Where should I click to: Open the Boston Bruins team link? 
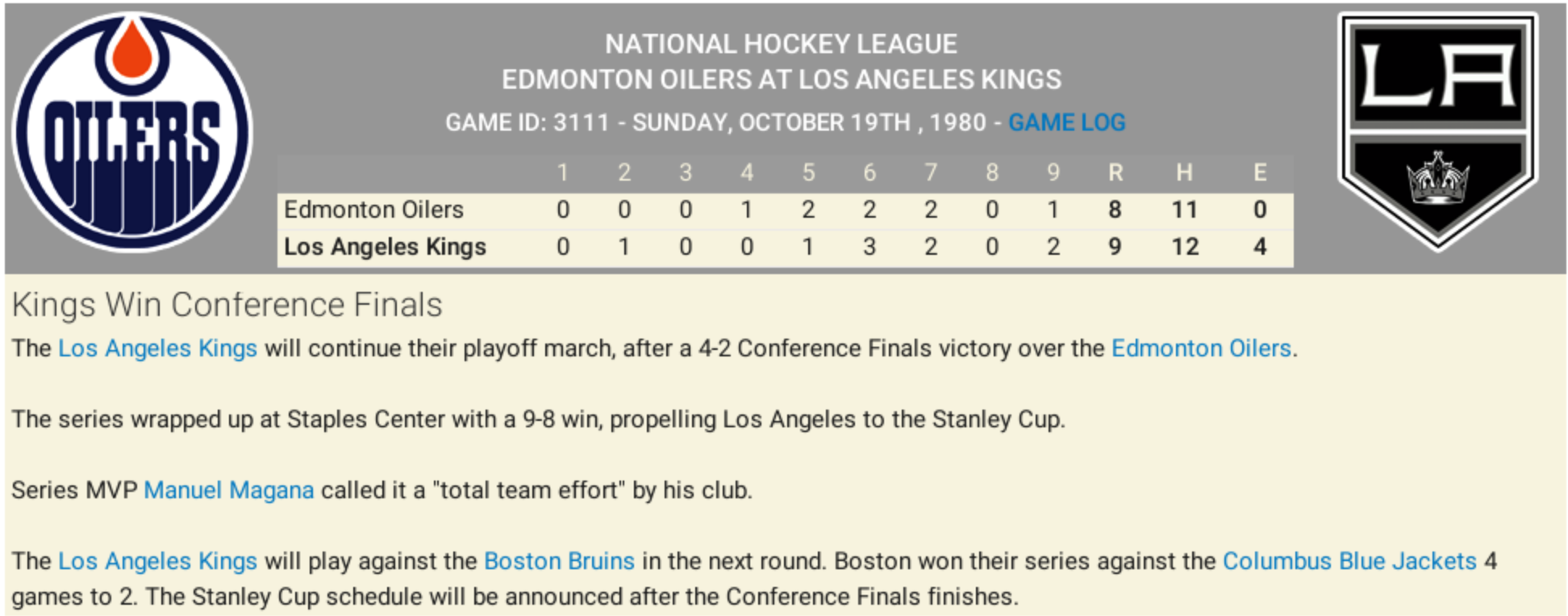pyautogui.click(x=559, y=561)
